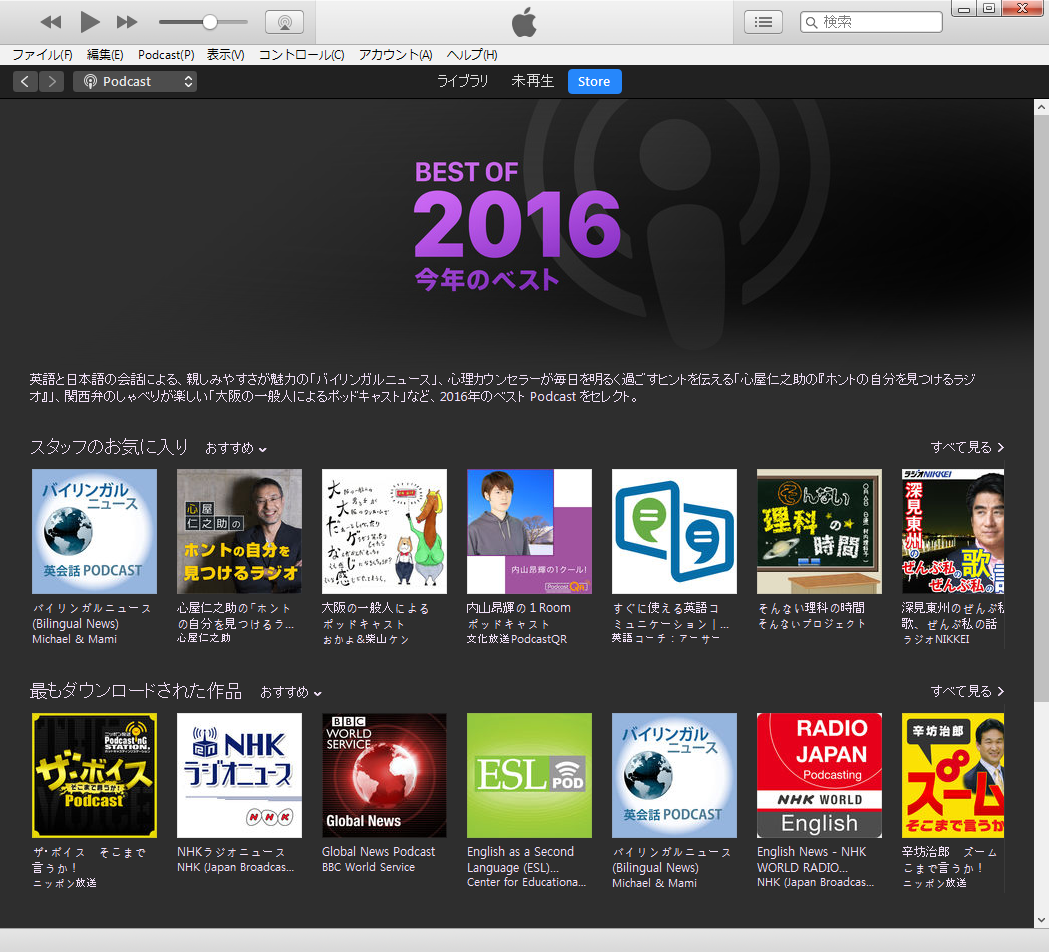Image resolution: width=1049 pixels, height=952 pixels.
Task: Expand おすすめ dropdown beside 最もダウンロードされた作品
Action: pyautogui.click(x=290, y=692)
